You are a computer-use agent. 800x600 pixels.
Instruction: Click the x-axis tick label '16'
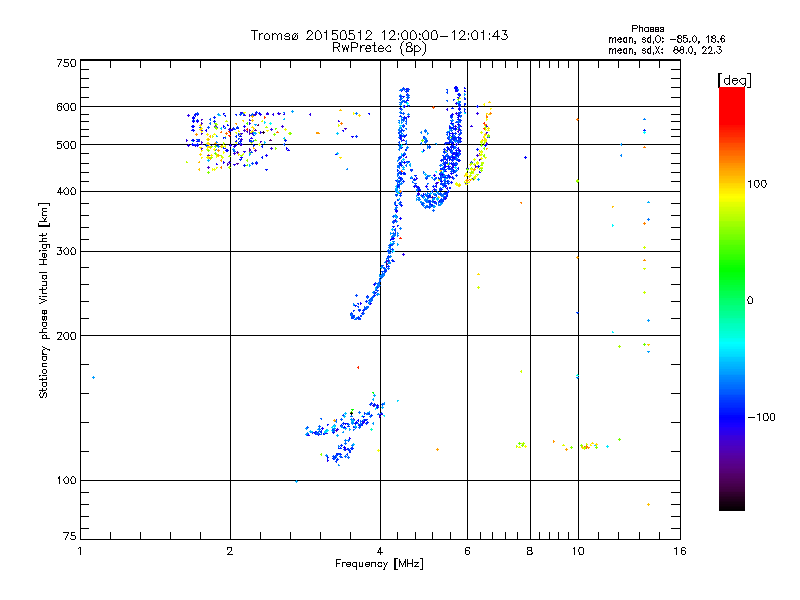coord(680,551)
